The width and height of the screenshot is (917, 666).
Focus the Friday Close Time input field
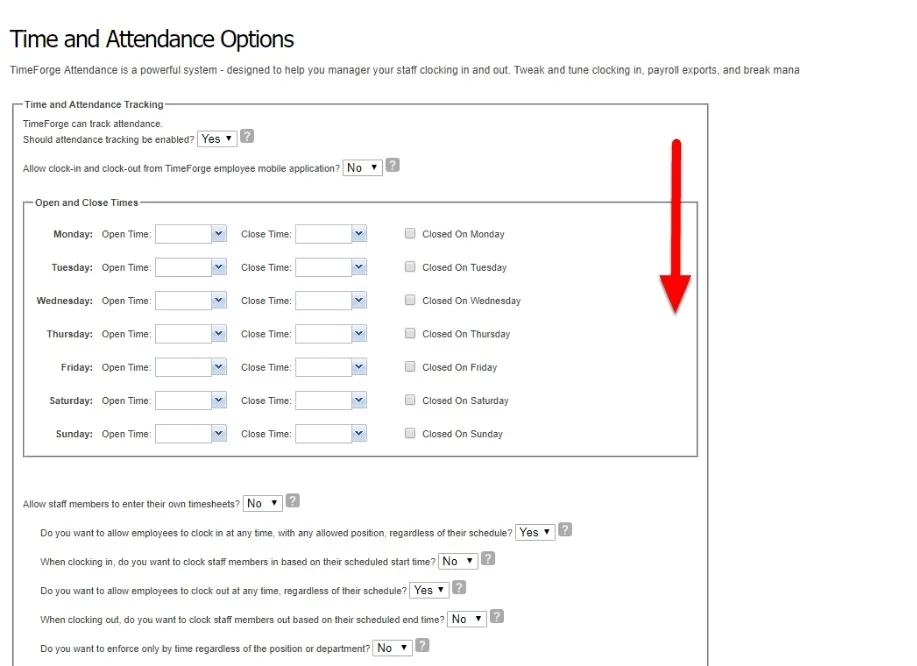(x=323, y=367)
